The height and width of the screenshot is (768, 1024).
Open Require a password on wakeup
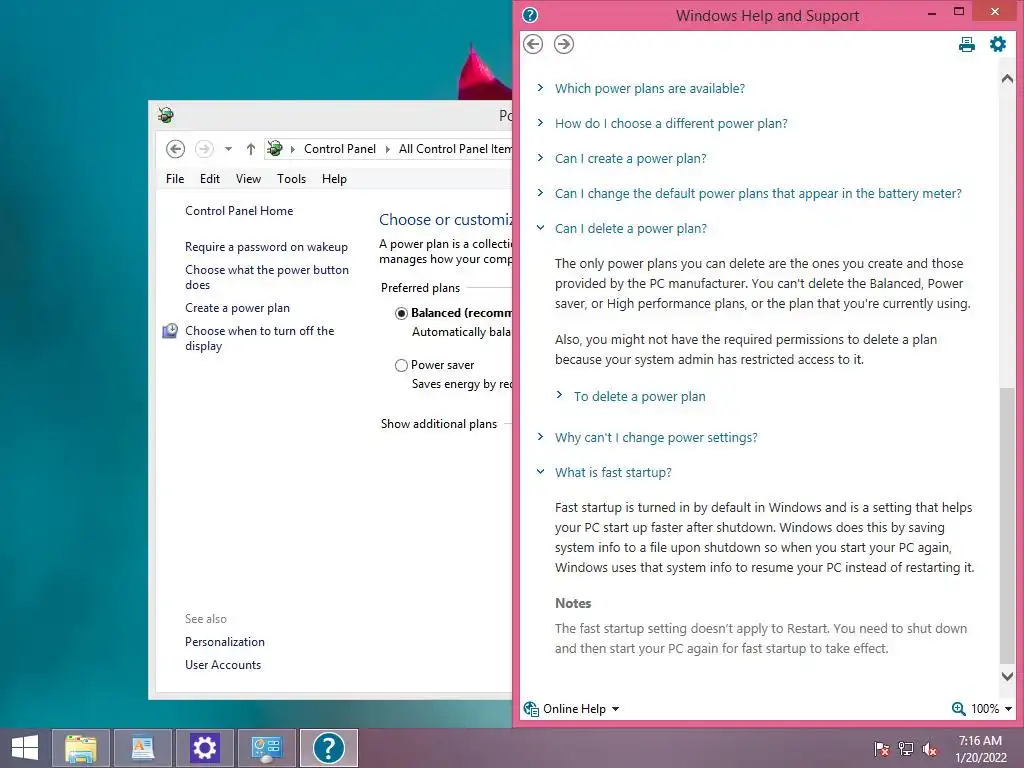pyautogui.click(x=266, y=247)
